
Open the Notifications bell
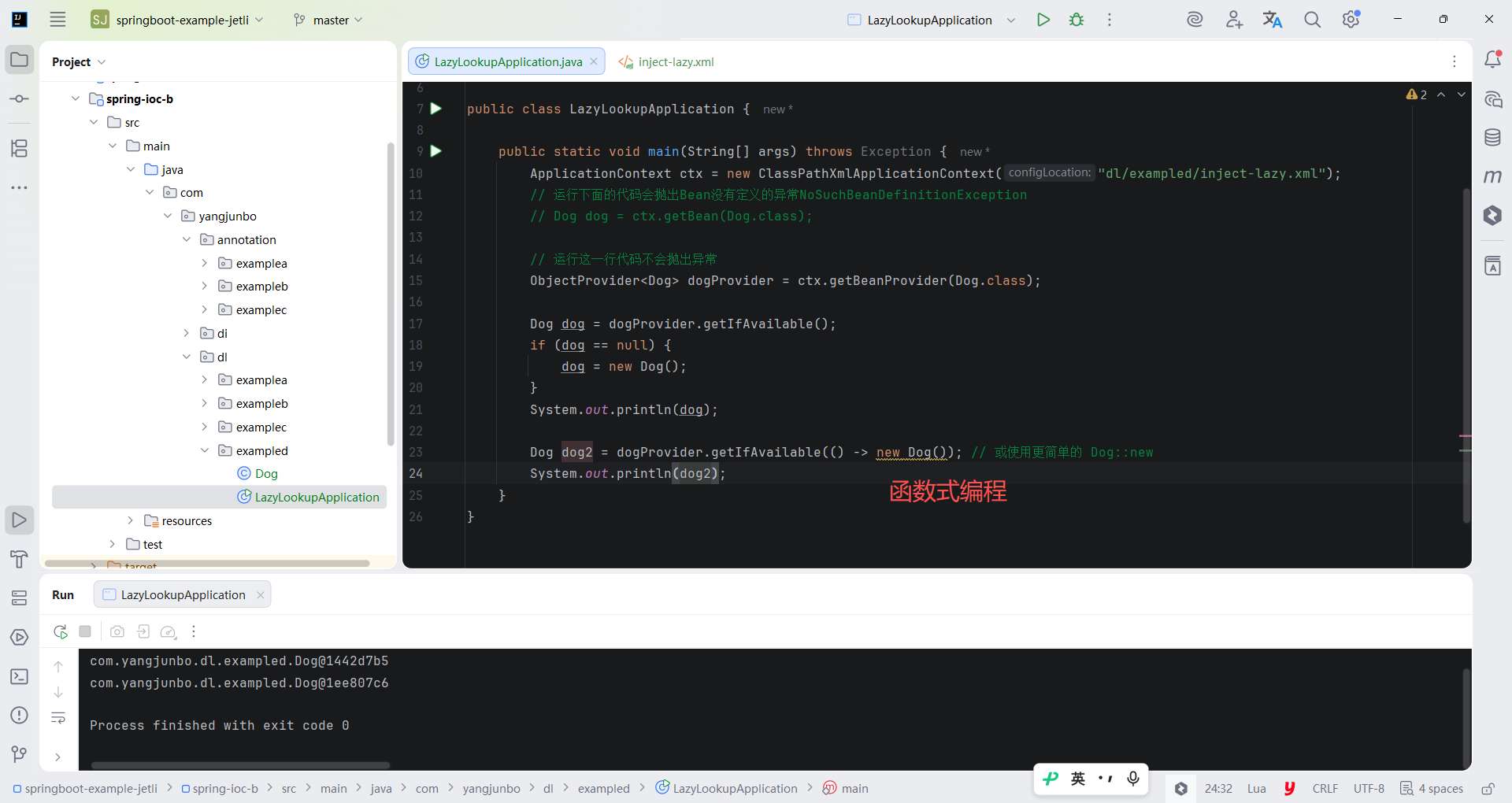click(x=1493, y=59)
